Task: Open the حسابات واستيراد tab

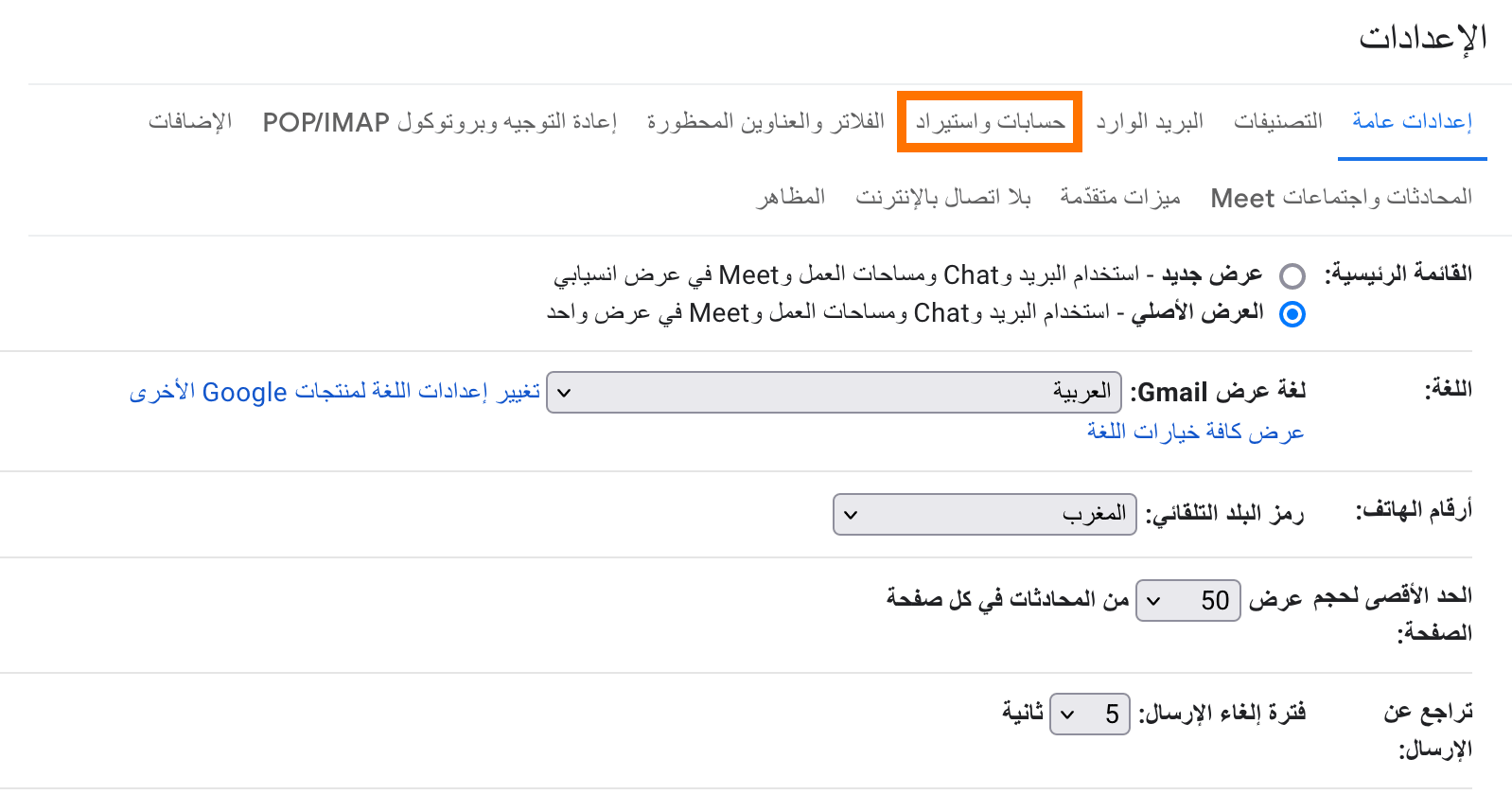Action: point(990,121)
